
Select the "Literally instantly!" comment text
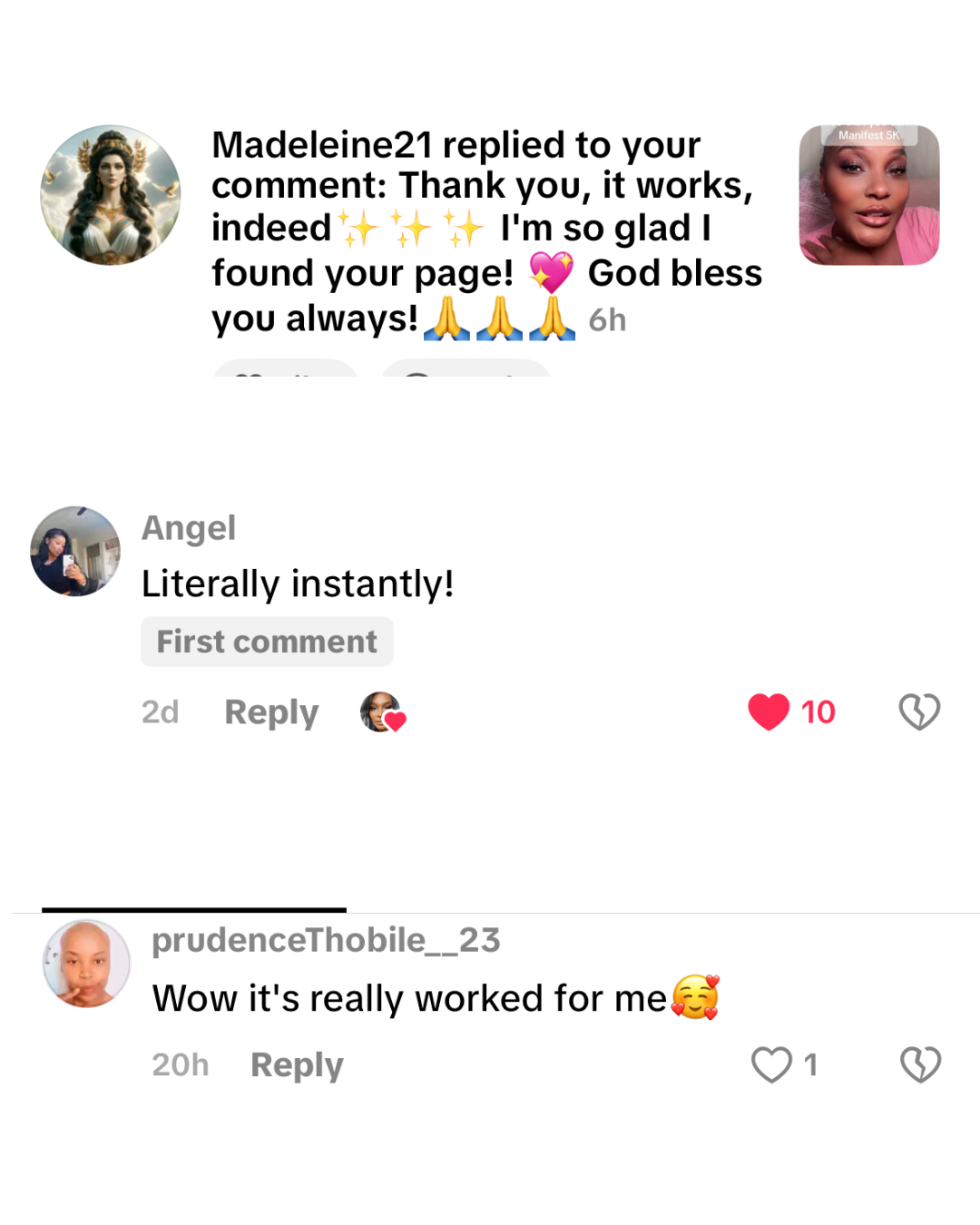coord(298,583)
